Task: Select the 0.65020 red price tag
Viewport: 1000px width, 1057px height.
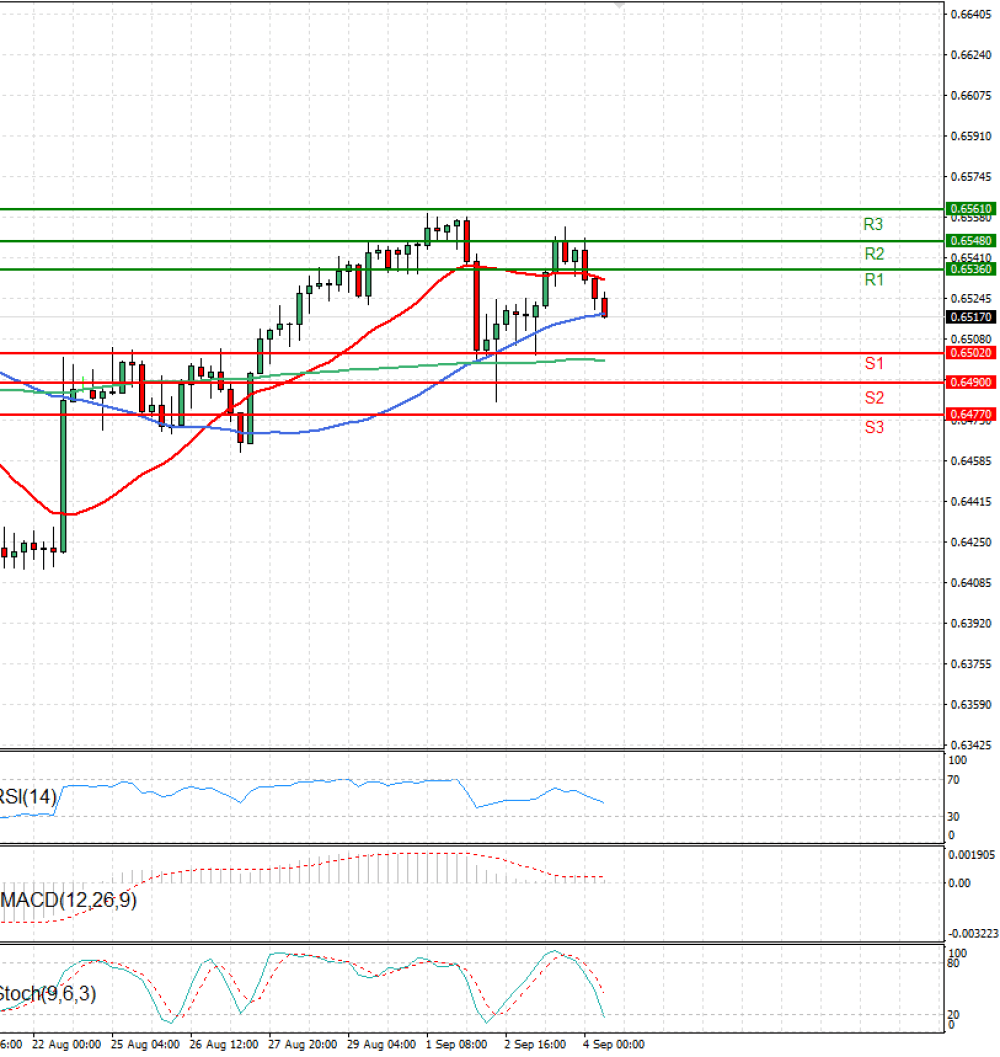Action: [x=971, y=353]
